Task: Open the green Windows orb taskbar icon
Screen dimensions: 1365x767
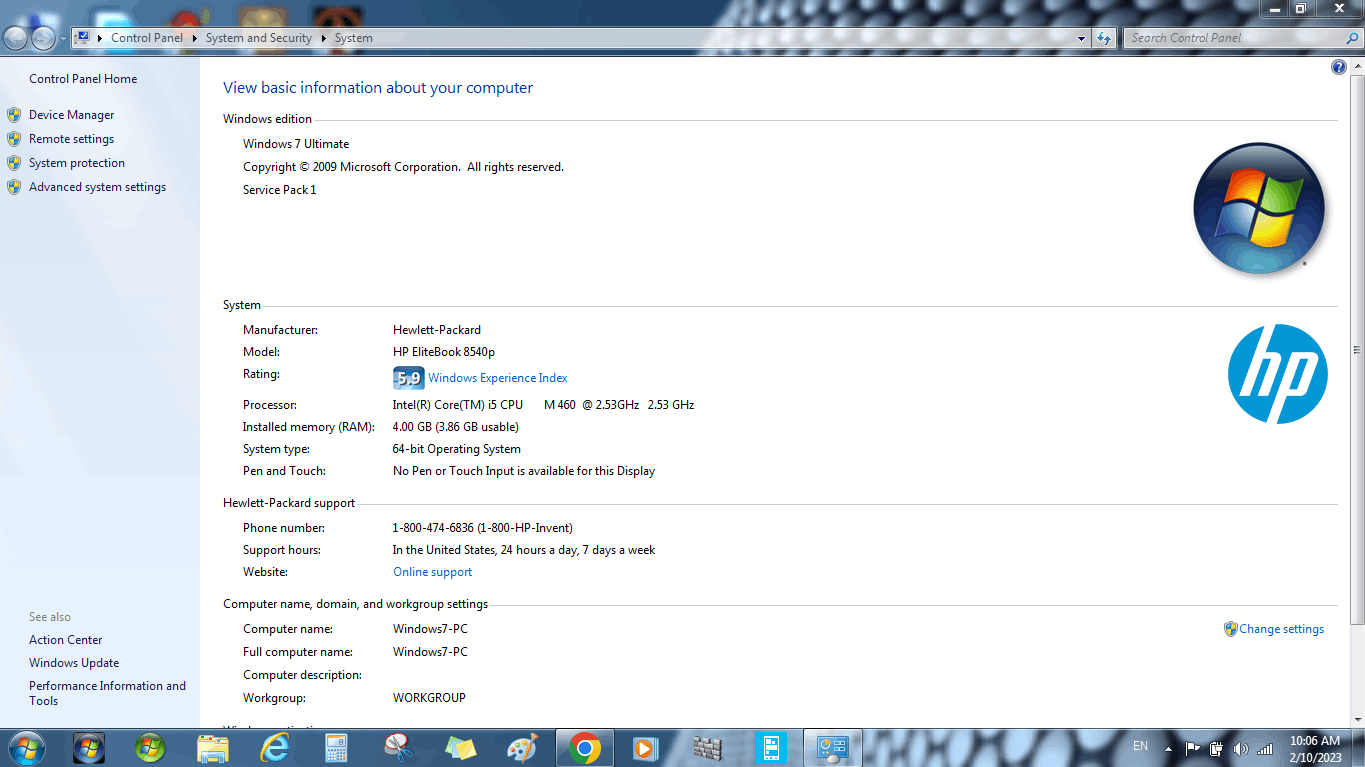Action: tap(150, 747)
